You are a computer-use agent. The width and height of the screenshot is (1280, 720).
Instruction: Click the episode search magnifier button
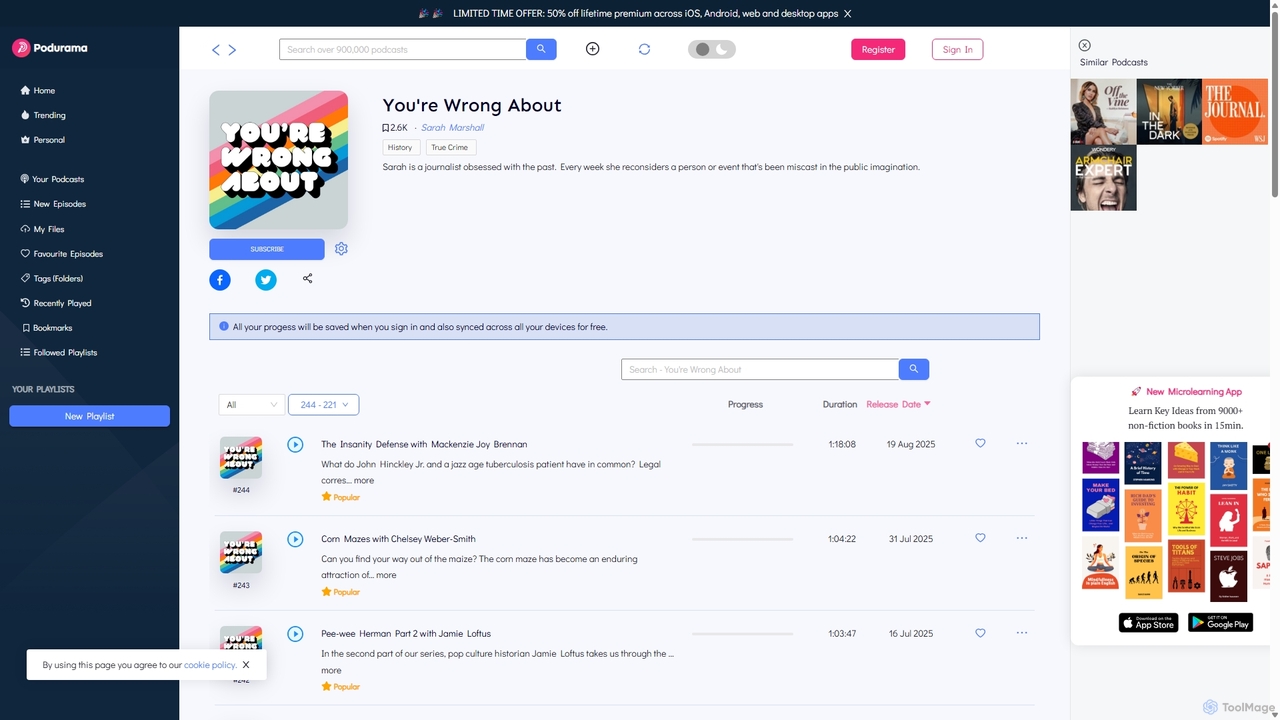click(x=914, y=369)
